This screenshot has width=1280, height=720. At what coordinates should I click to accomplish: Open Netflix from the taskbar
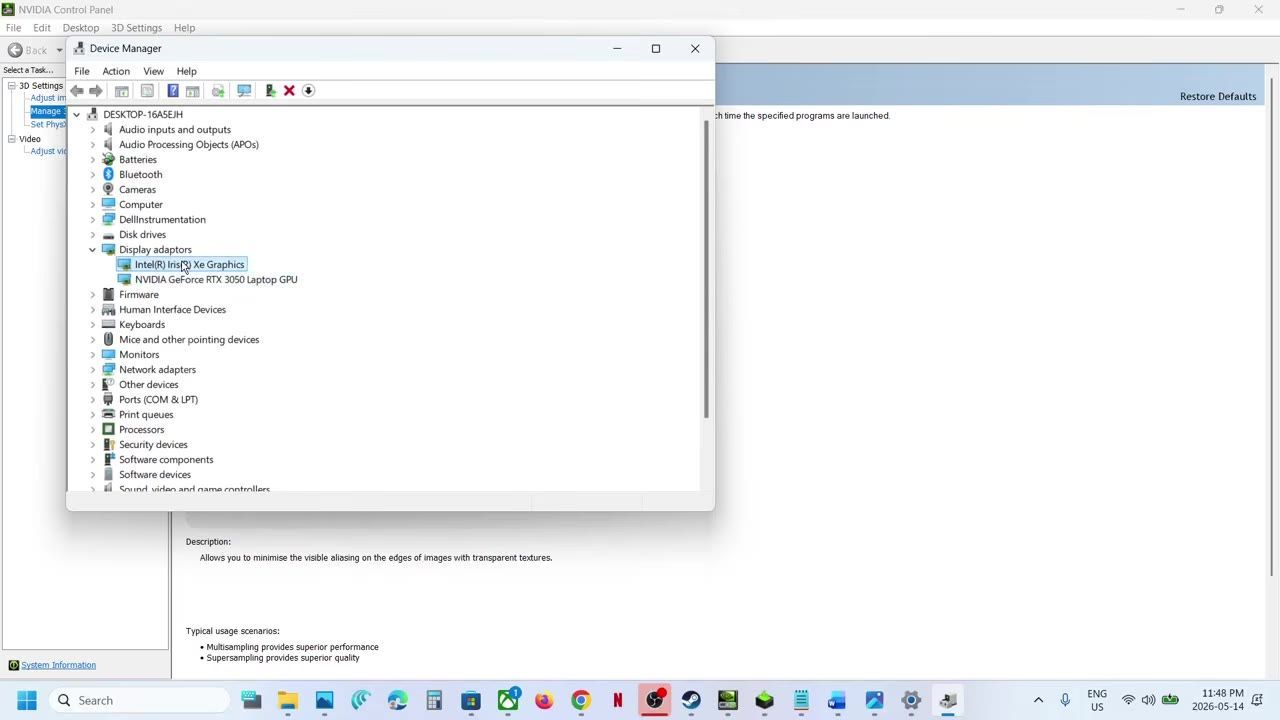[x=618, y=700]
